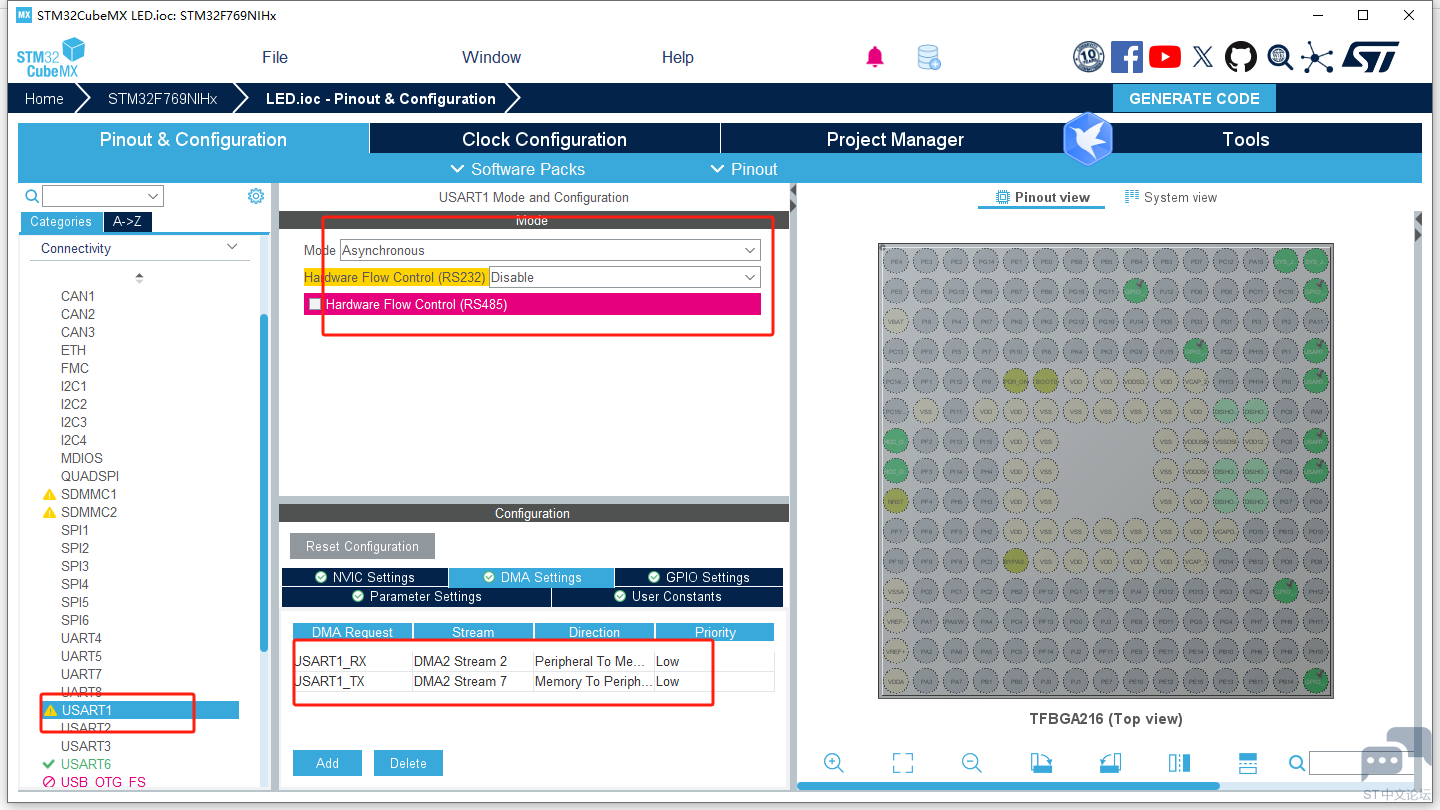Open the Mode Asynchronous dropdown
The width and height of the screenshot is (1440, 810).
coord(550,250)
